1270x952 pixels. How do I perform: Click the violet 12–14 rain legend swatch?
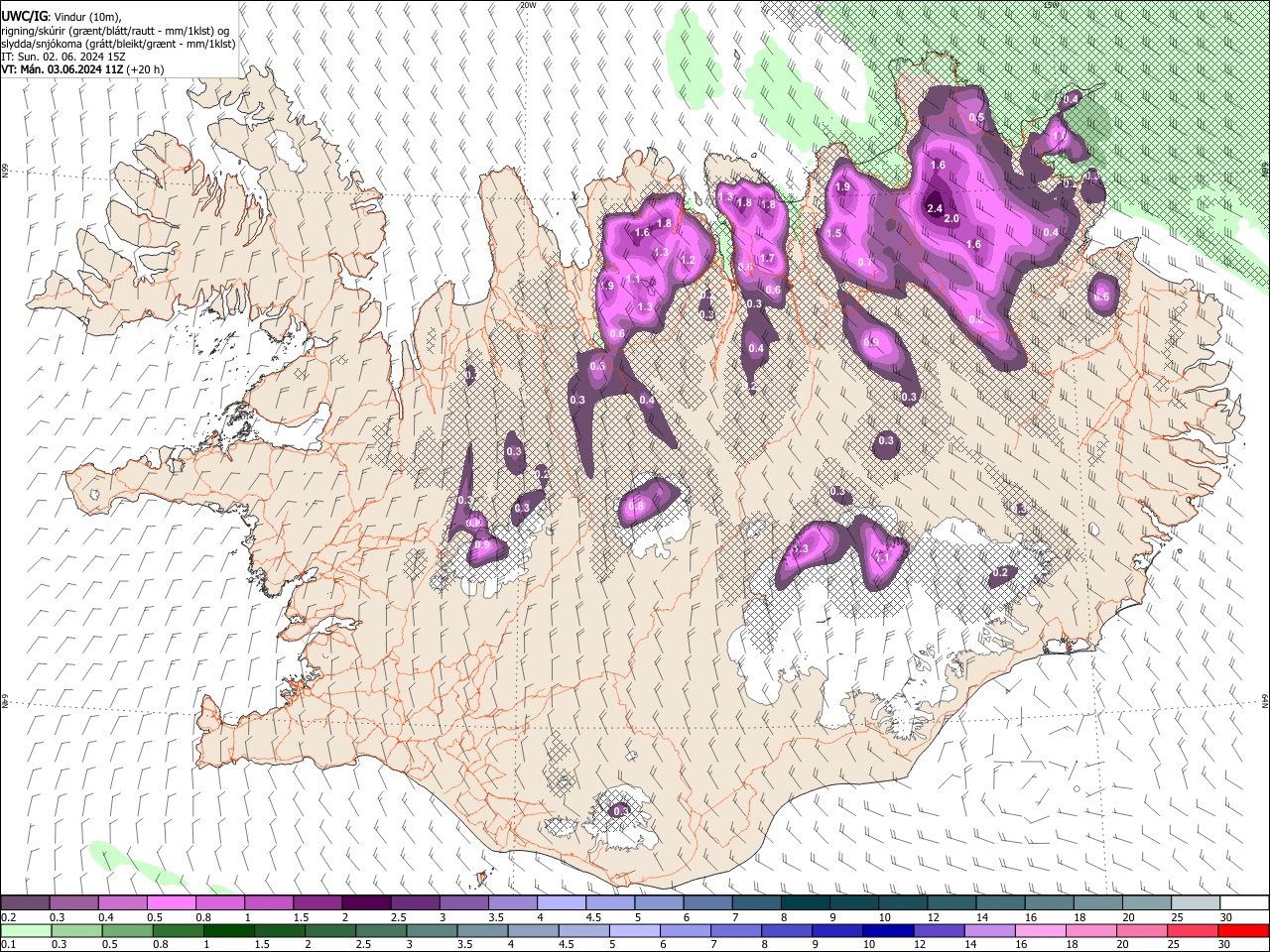pyautogui.click(x=939, y=931)
